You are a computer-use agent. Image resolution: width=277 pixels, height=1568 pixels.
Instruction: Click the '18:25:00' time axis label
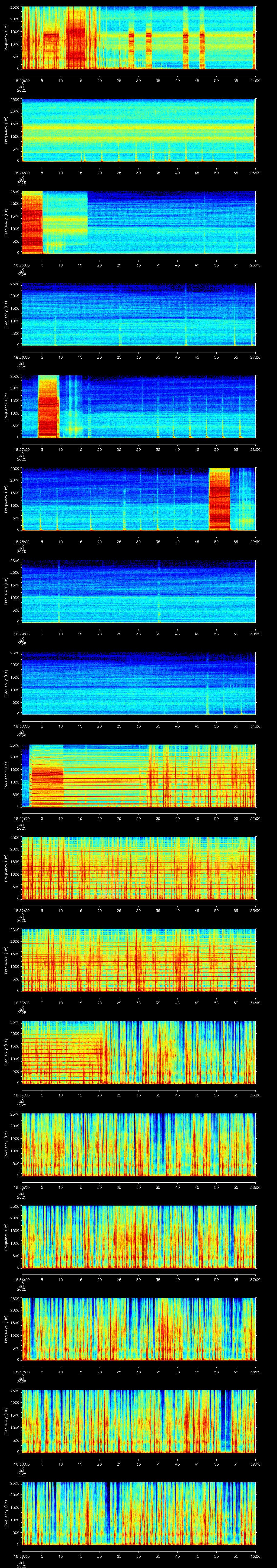[21, 265]
